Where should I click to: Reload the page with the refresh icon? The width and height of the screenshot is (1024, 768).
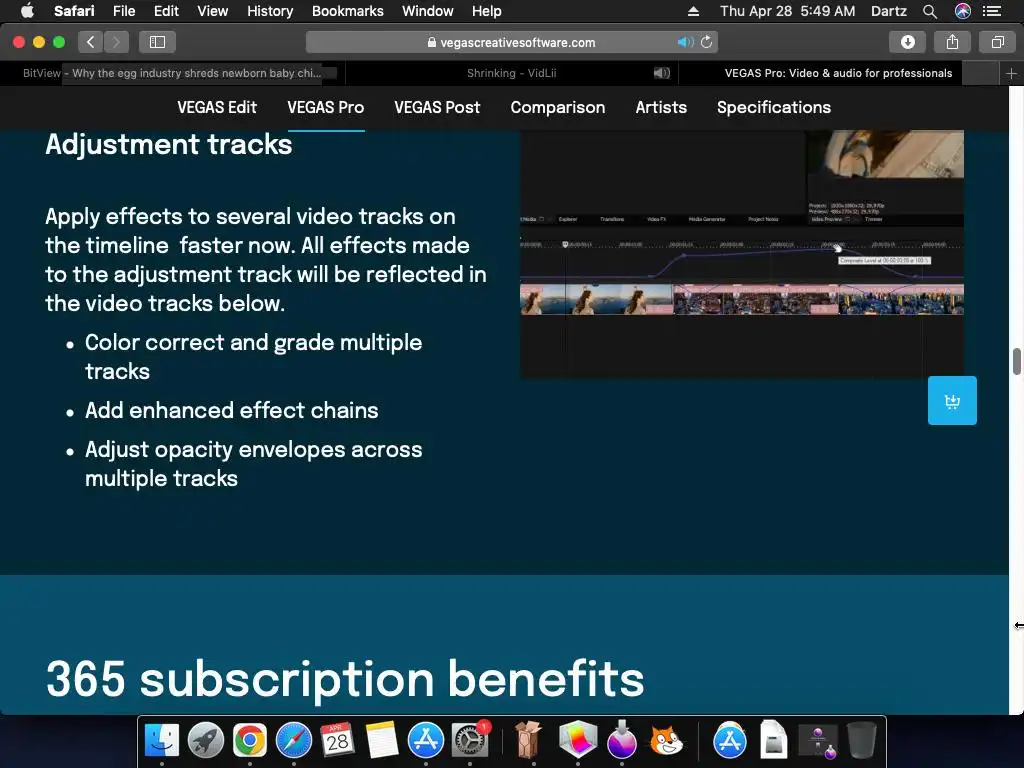tap(707, 42)
